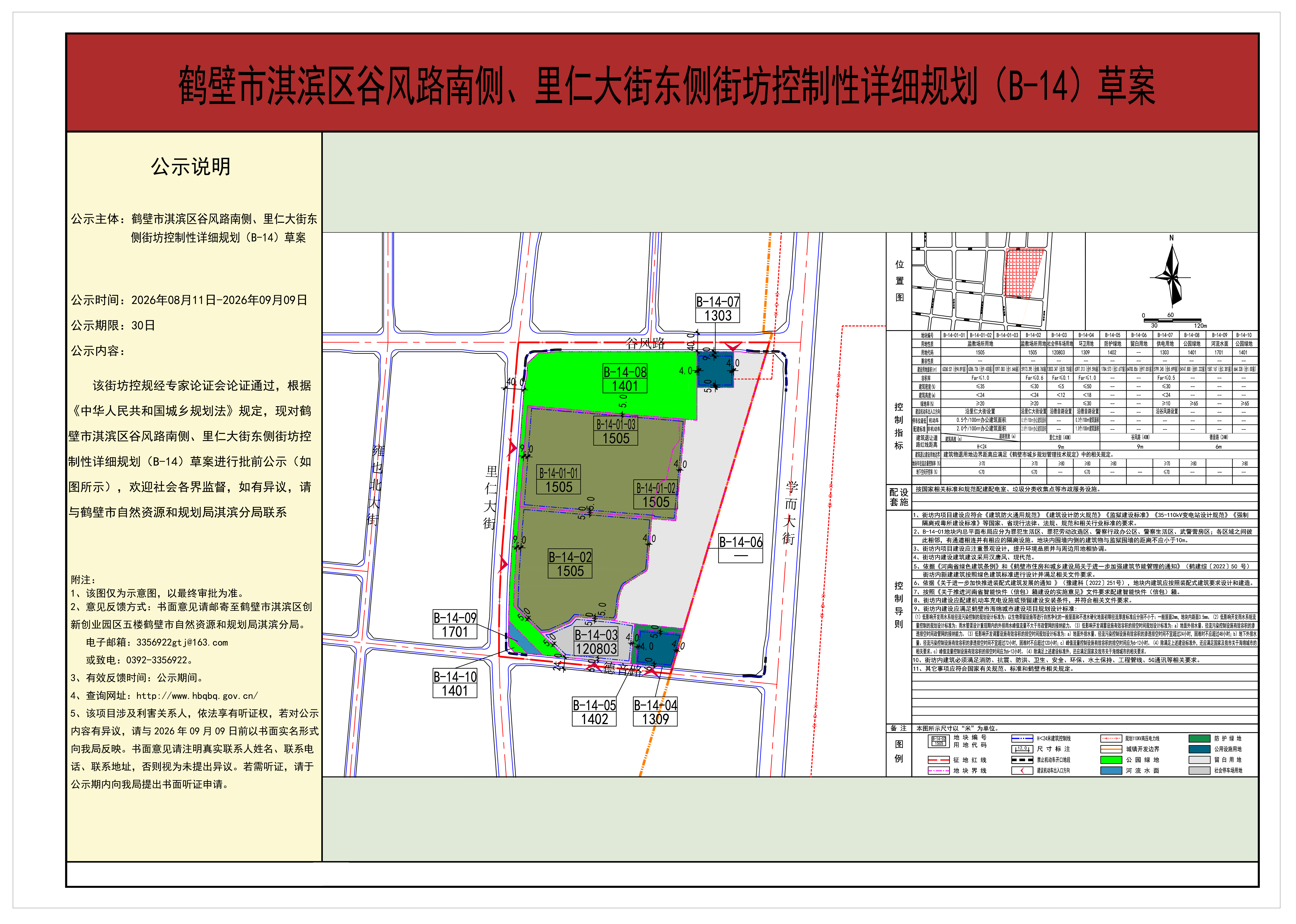This screenshot has width=1296, height=924.
Task: Select the Far≤0.1 table cell
Action: (1060, 378)
